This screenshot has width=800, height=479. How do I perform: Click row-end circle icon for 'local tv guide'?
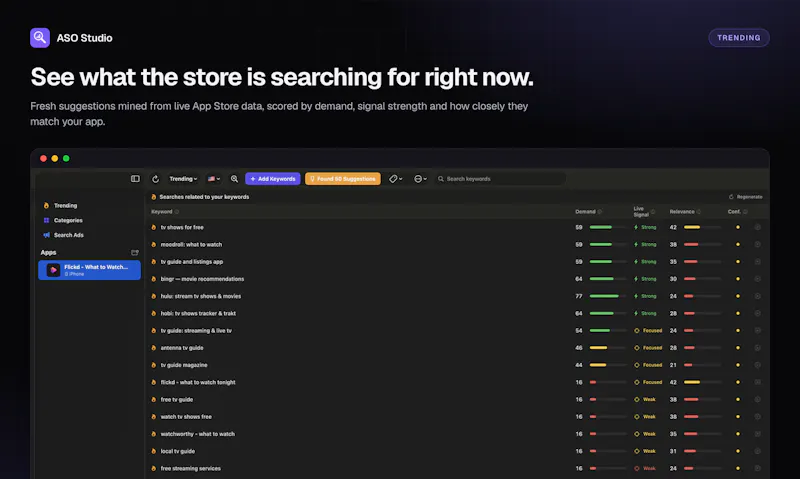click(758, 451)
